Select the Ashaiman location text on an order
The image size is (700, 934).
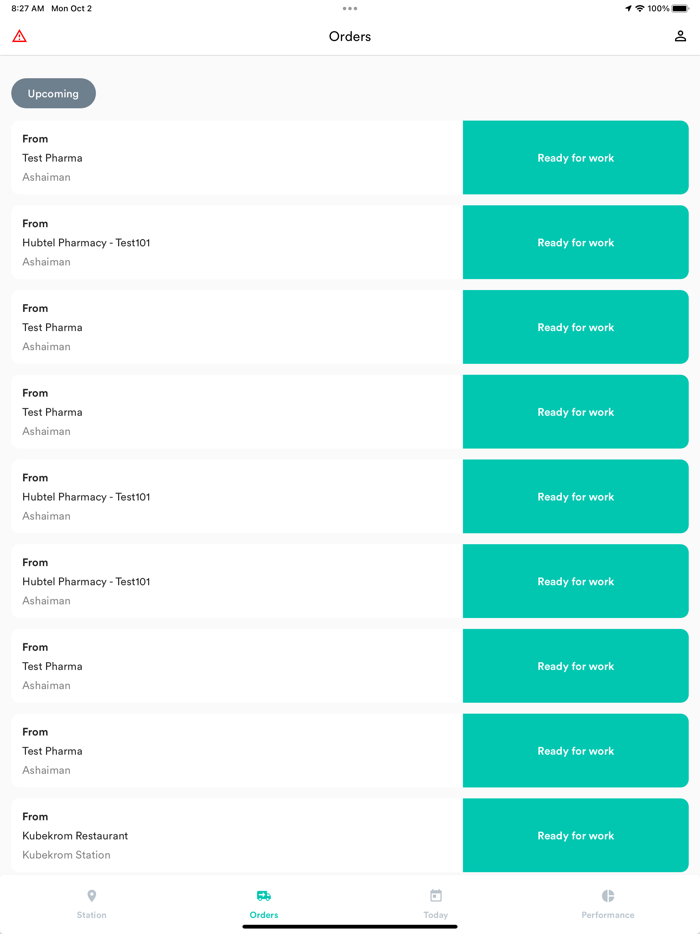point(45,177)
